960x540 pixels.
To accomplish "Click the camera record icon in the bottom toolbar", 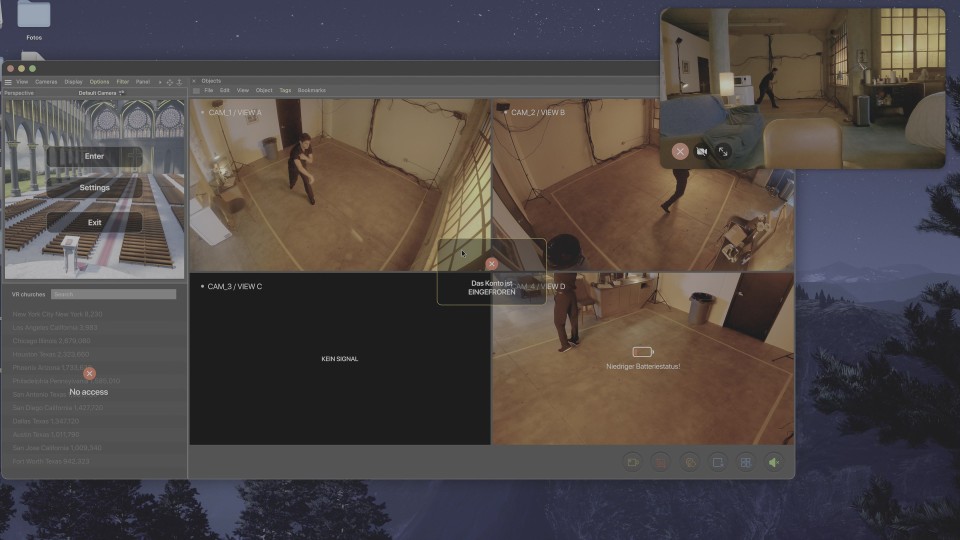I will pos(632,462).
